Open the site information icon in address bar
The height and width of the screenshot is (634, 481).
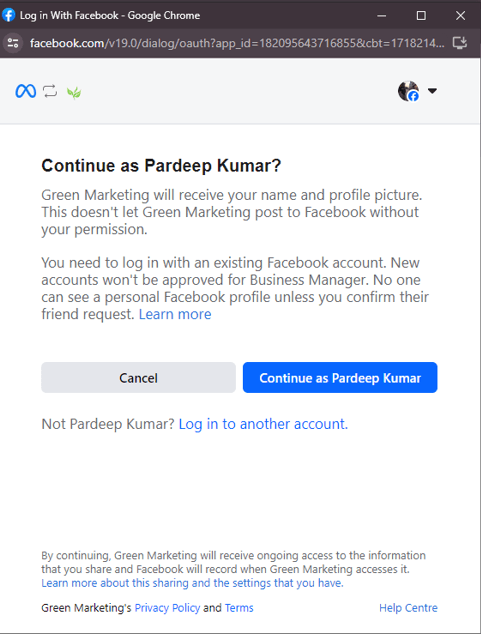point(13,43)
